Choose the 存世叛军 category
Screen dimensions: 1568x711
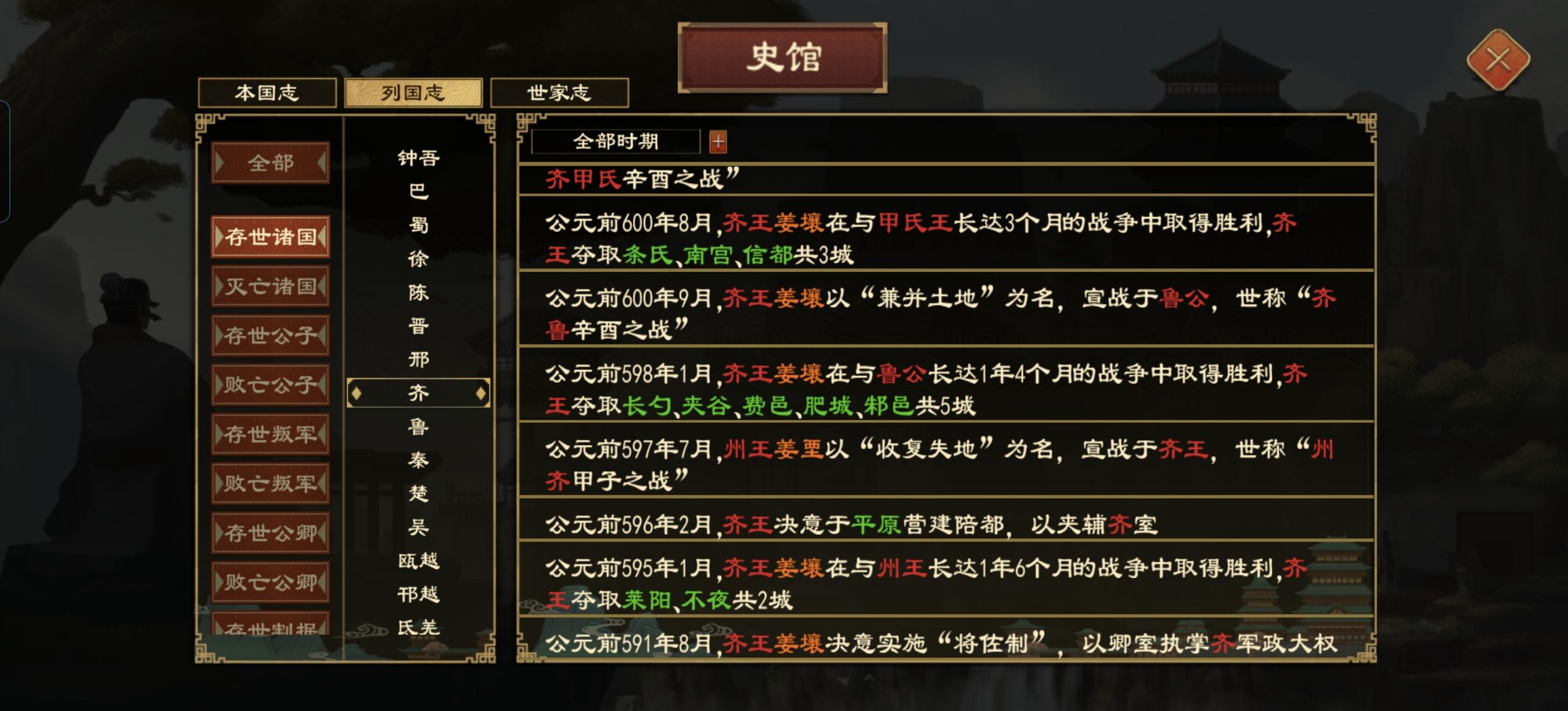point(270,433)
